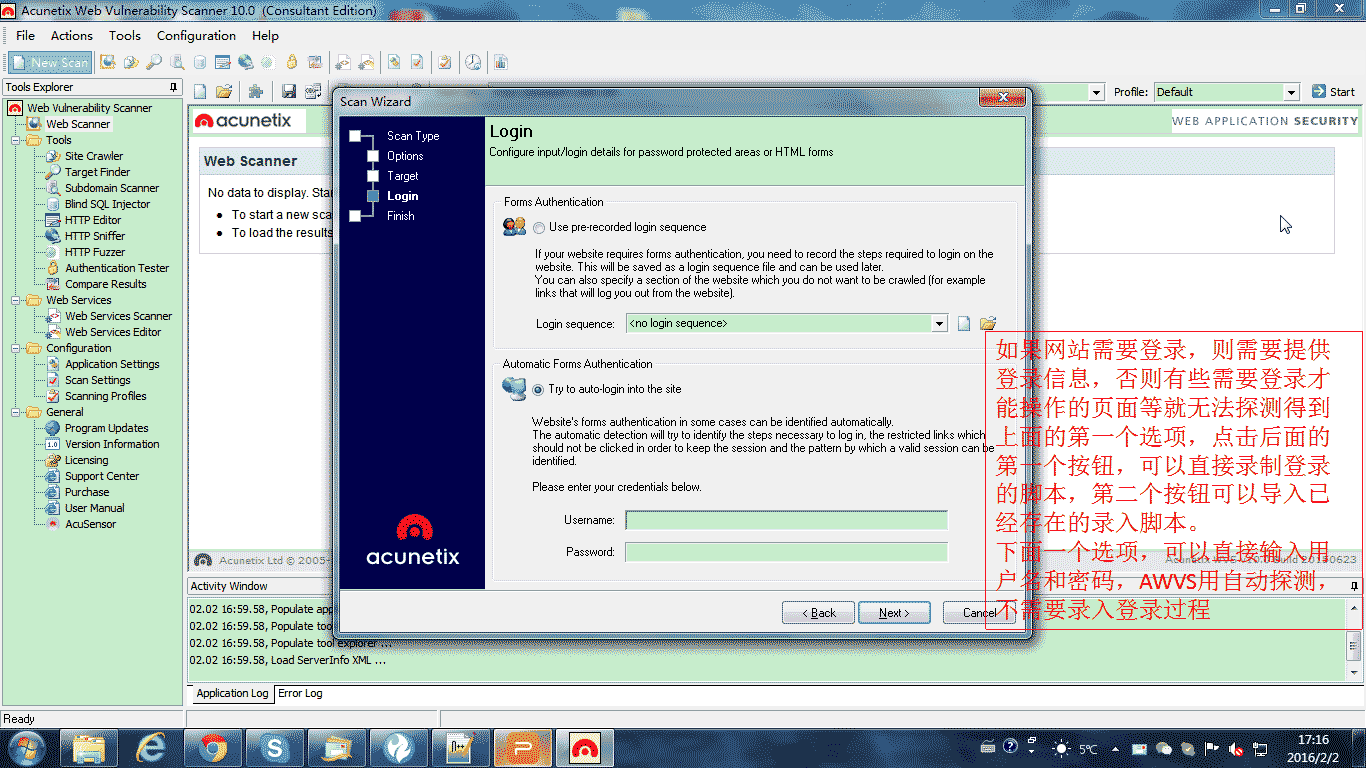Collapse the Tools tree folder
Screen dimensions: 1366x768
point(17,140)
